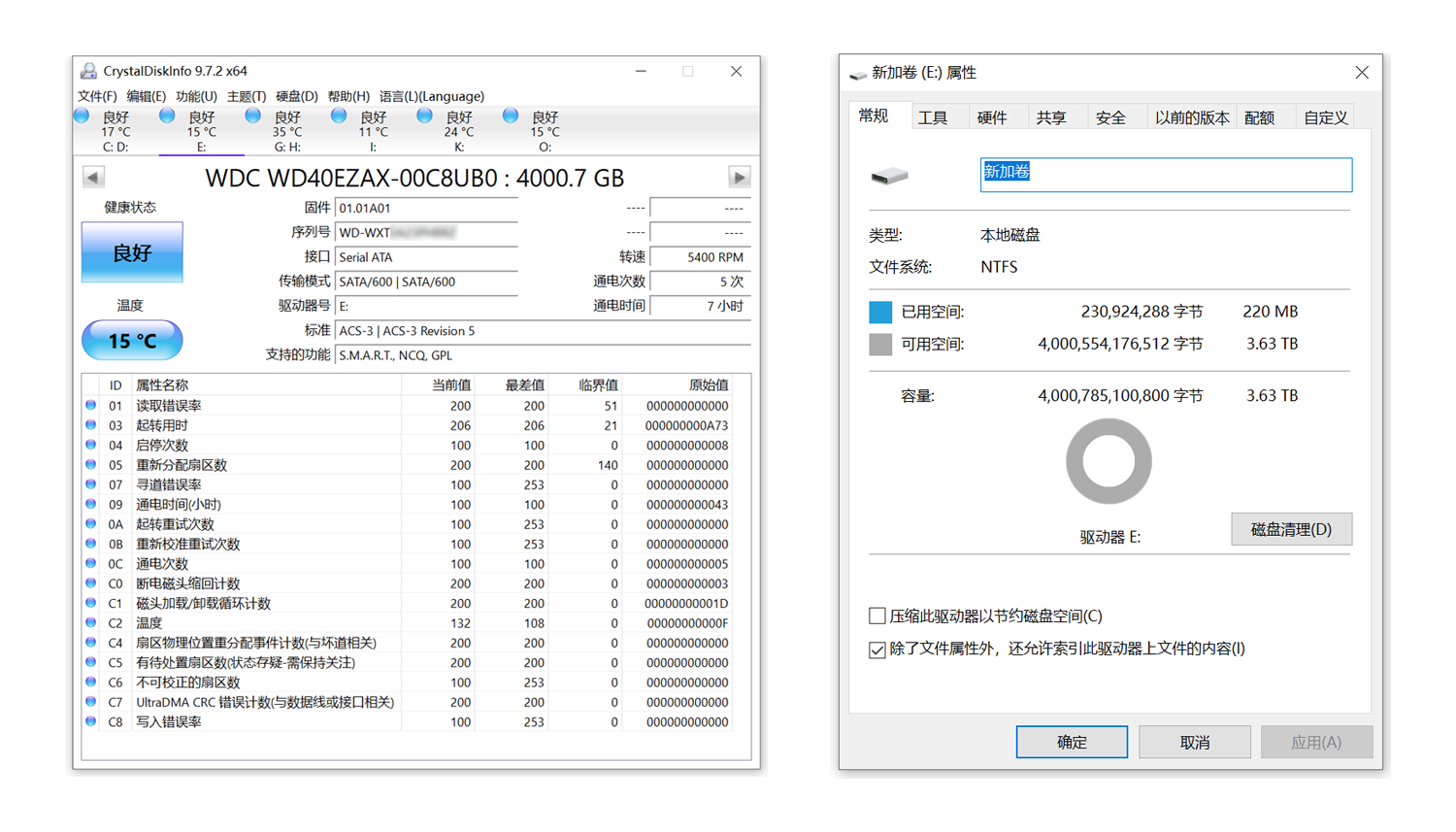Select the C: D: disk status icon
Screen dimensions: 1456x832
[x=83, y=116]
